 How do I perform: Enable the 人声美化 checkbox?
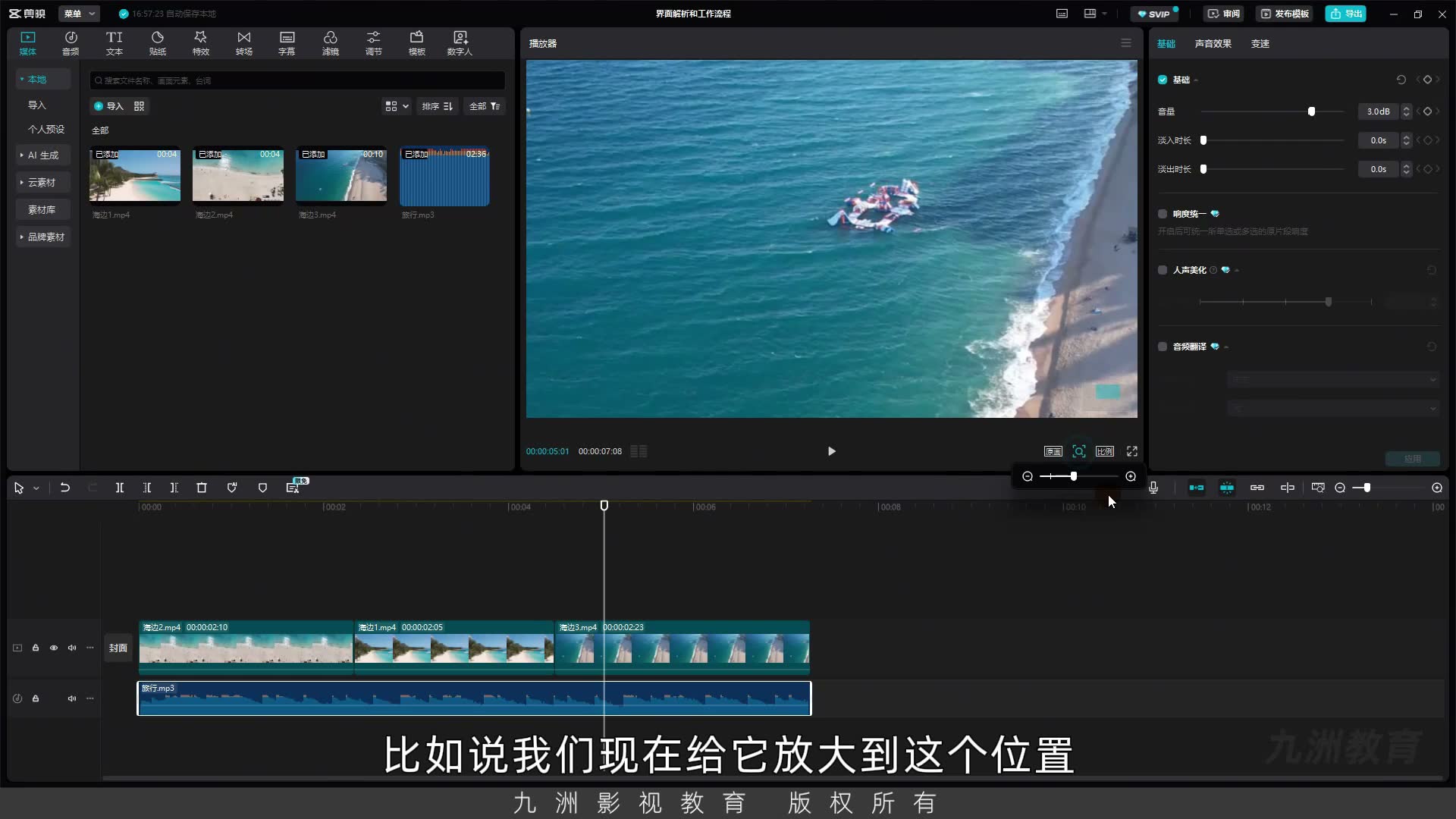(1163, 270)
